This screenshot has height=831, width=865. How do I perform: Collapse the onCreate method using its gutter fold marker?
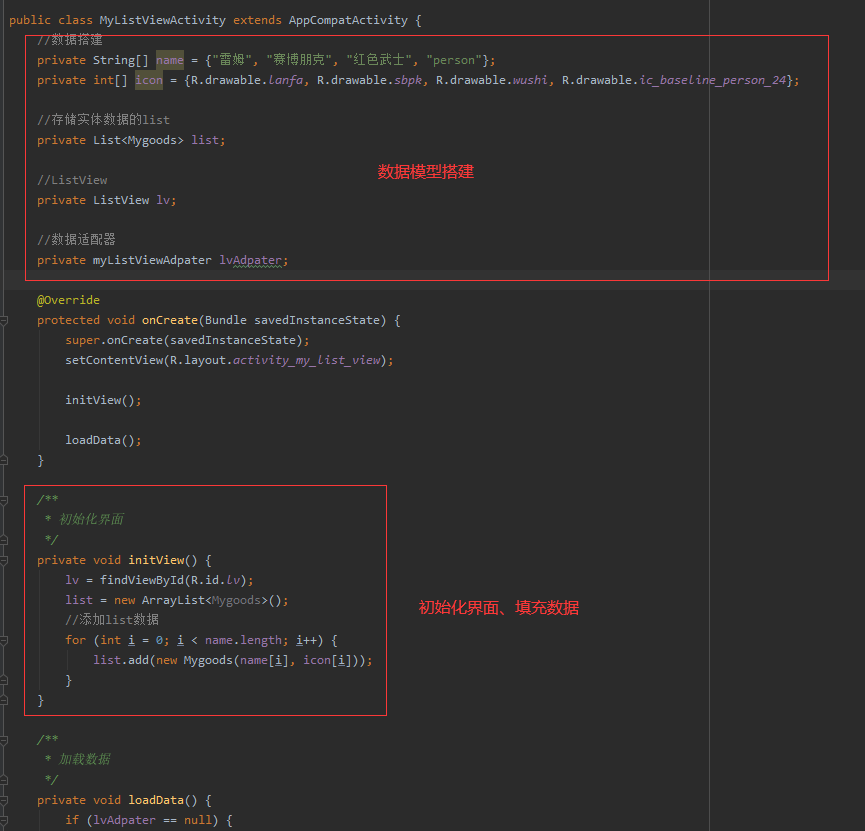click(x=4, y=320)
